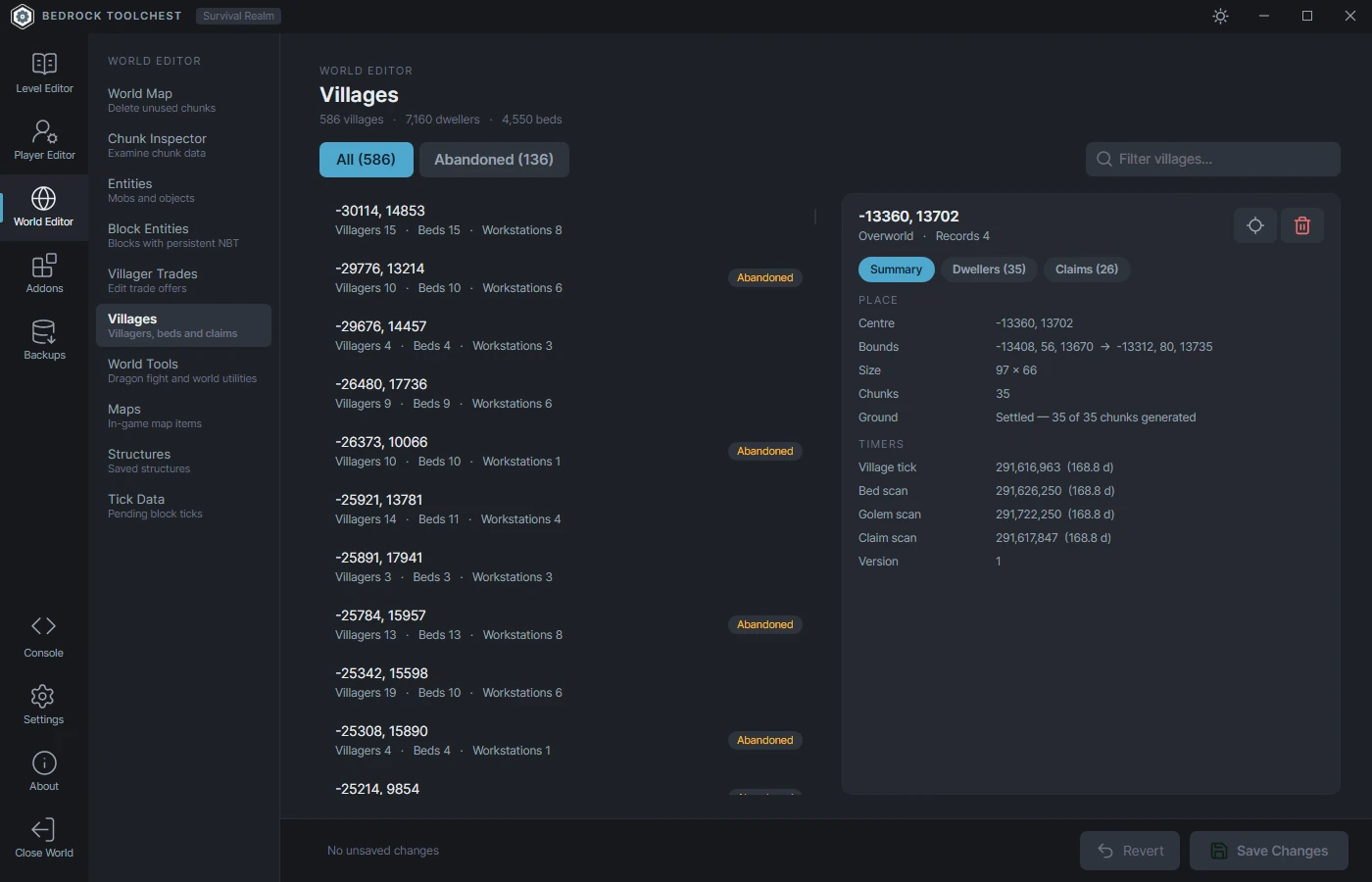Click Close World exit icon
Screen dimensions: 1372x882
coord(44,829)
